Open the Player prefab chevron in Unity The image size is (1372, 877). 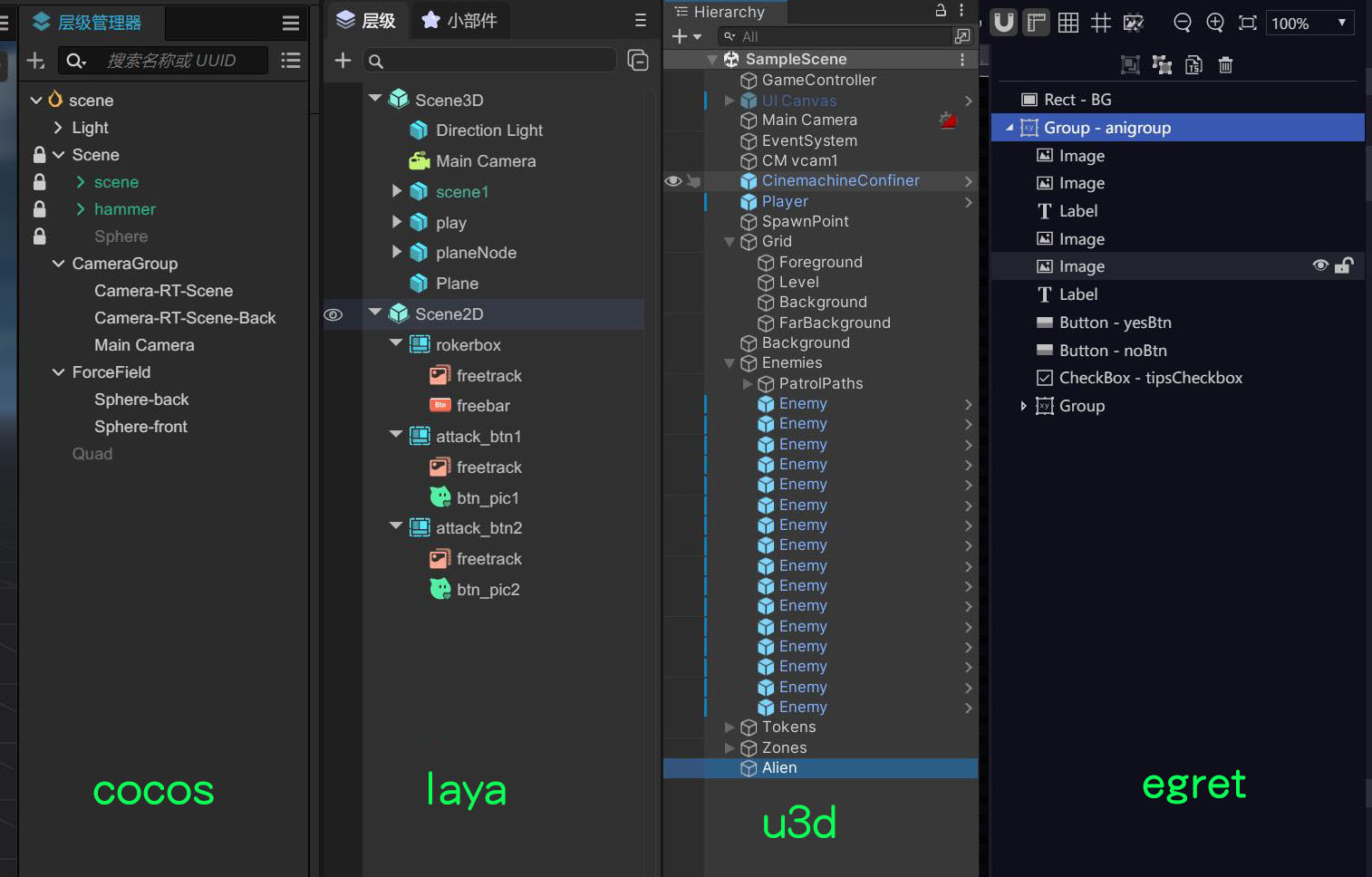(968, 202)
